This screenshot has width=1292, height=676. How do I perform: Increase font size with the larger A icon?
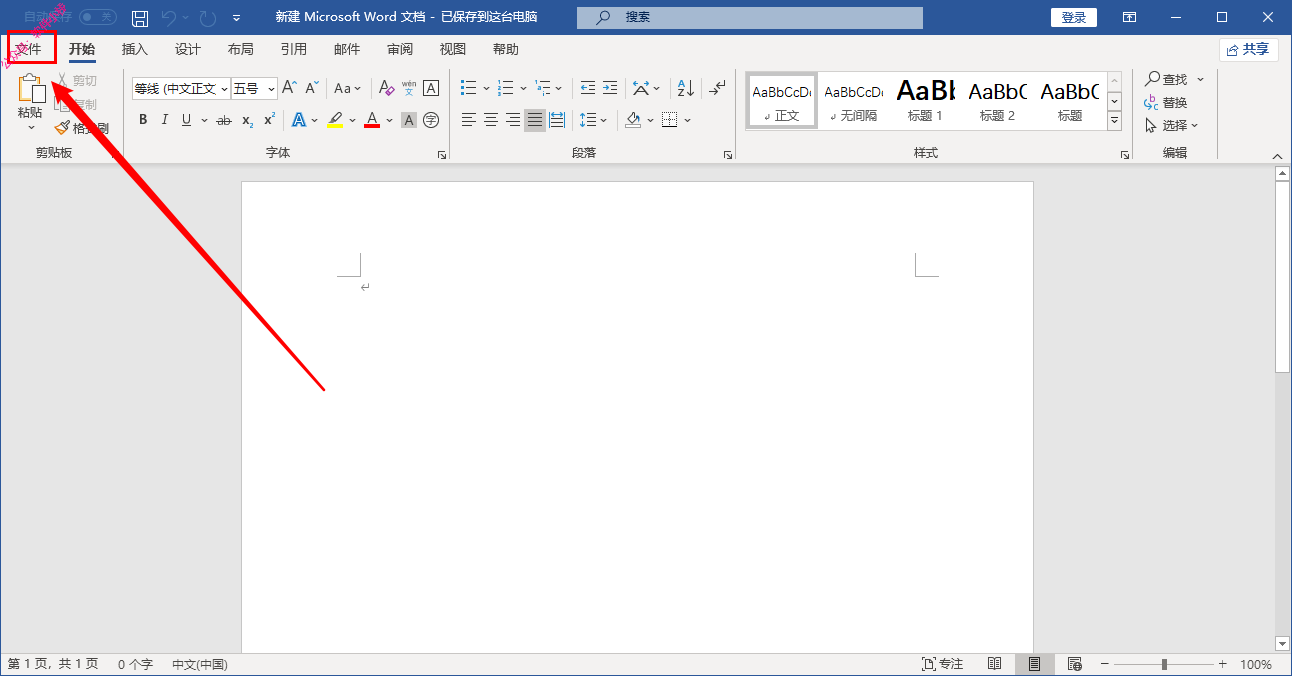tap(288, 88)
